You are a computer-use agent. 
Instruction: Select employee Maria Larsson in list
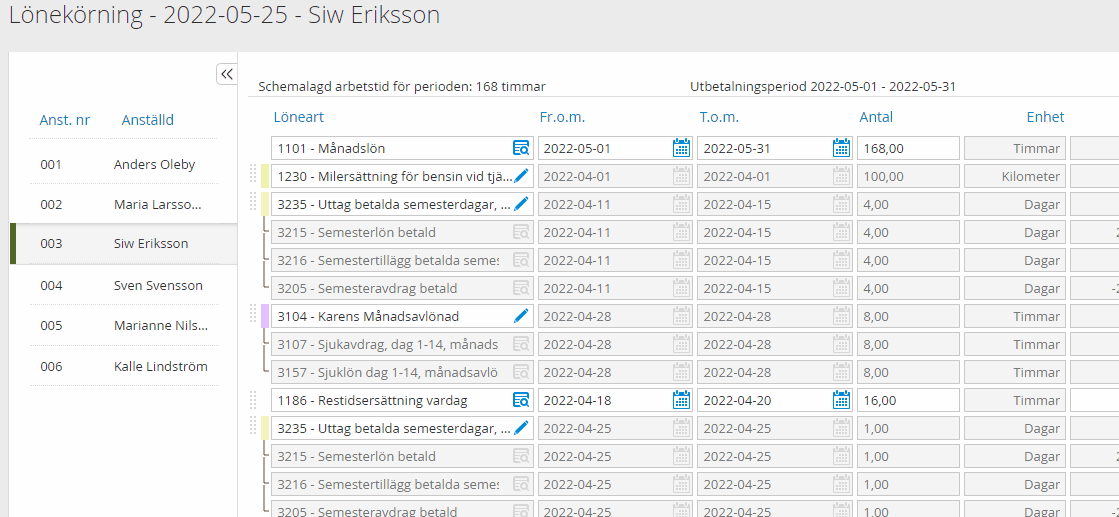point(158,205)
